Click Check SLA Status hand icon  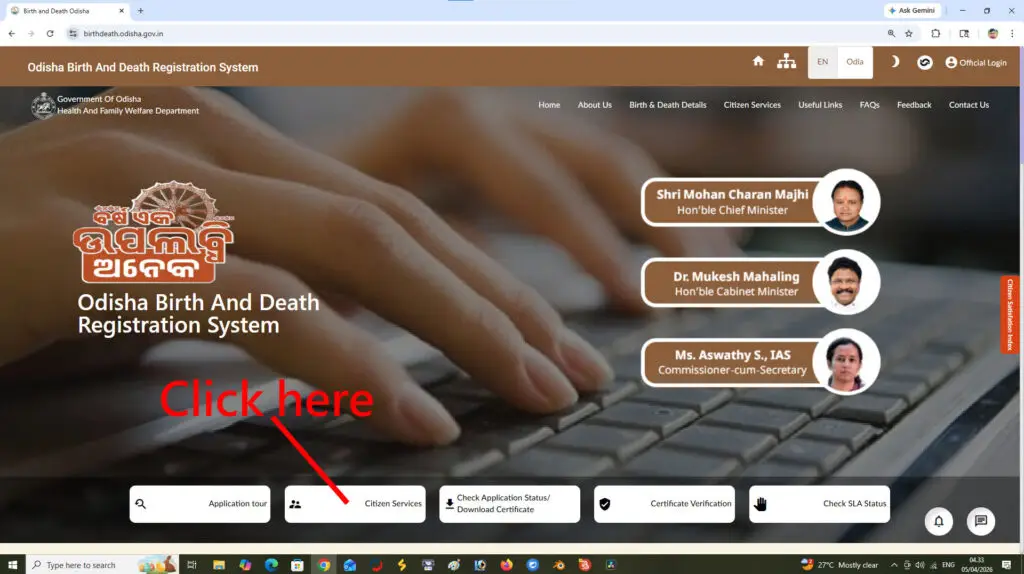pyautogui.click(x=819, y=504)
